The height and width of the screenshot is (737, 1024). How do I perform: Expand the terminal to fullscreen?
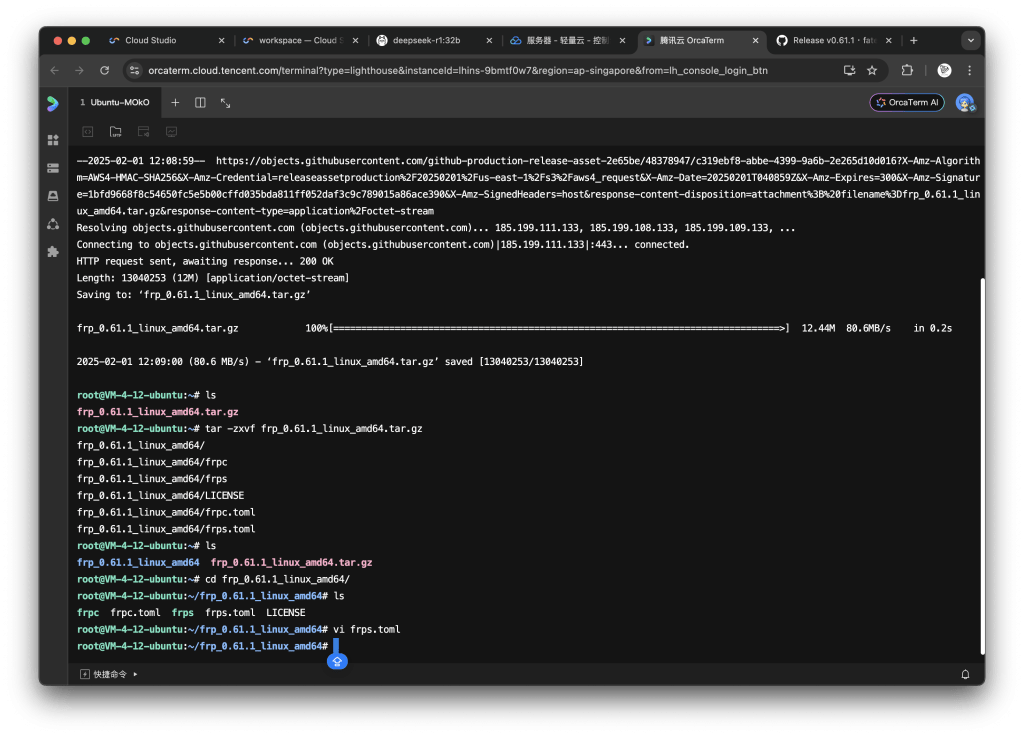225,102
